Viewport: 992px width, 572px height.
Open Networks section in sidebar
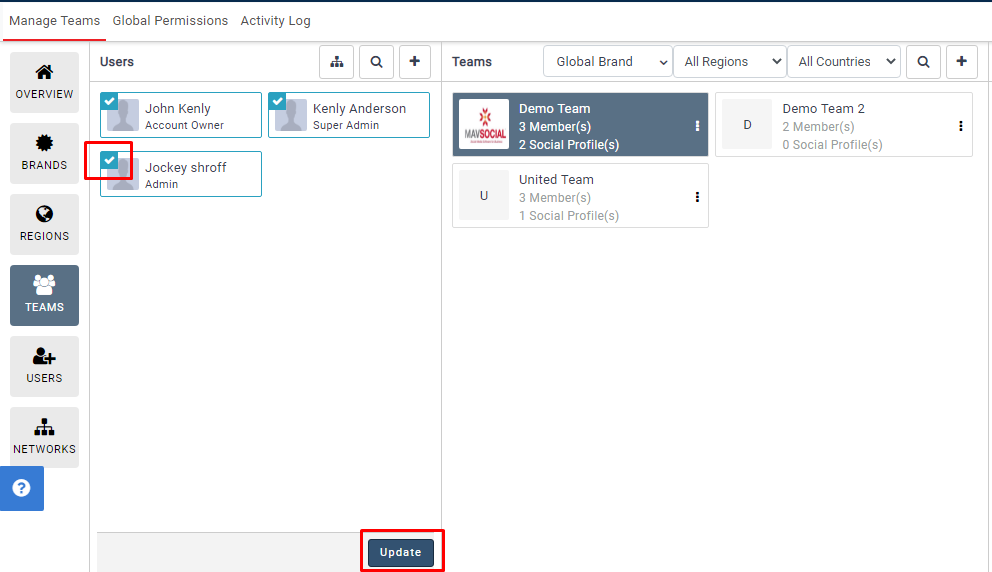tap(44, 437)
